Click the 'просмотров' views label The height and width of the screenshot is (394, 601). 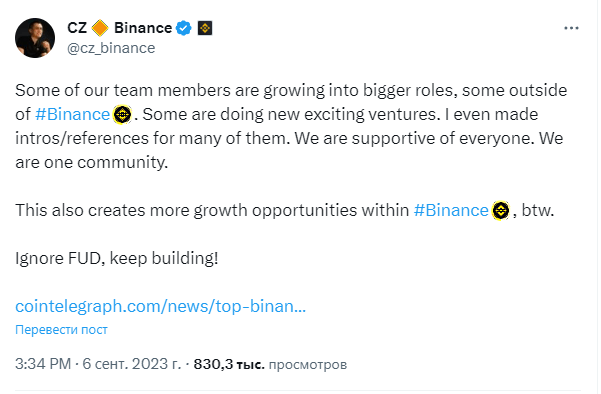[308, 364]
